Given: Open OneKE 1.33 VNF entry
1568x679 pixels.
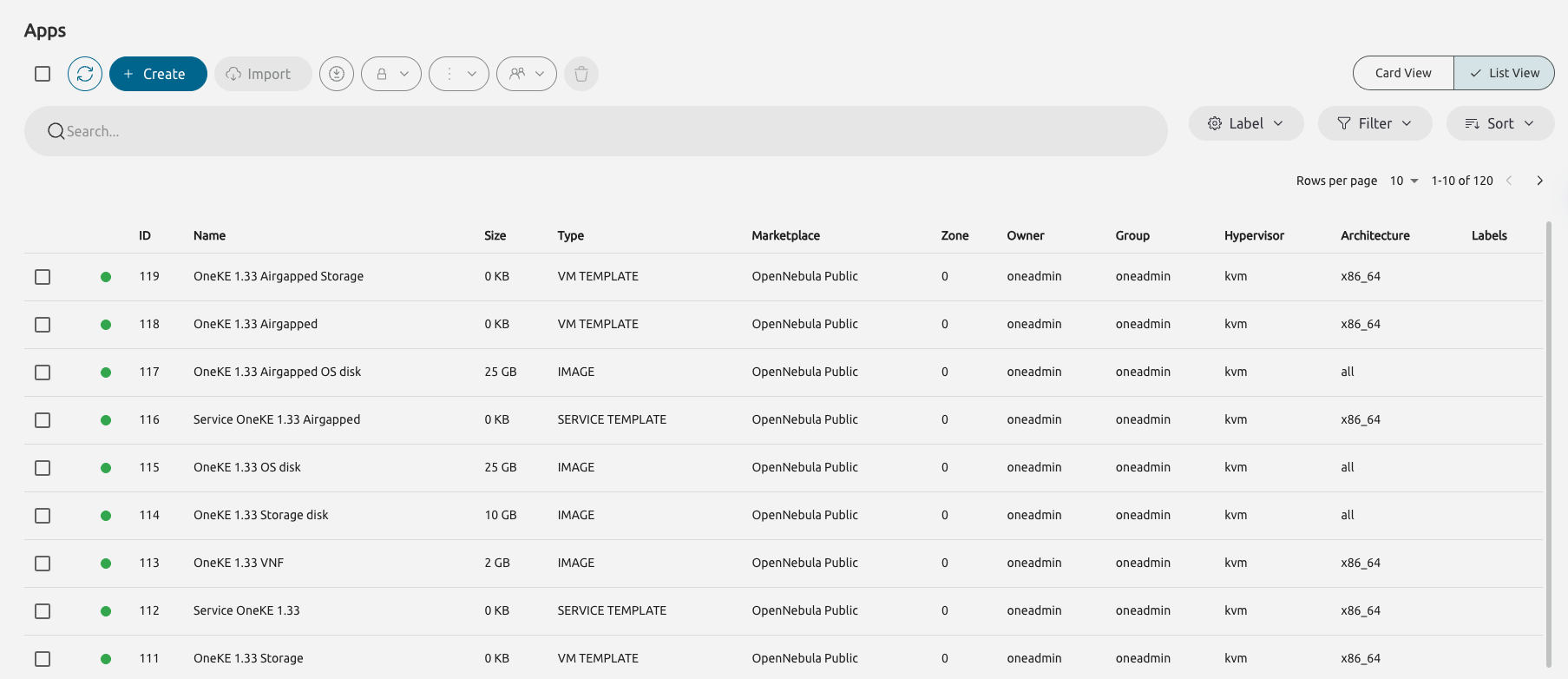Looking at the screenshot, I should [x=239, y=563].
